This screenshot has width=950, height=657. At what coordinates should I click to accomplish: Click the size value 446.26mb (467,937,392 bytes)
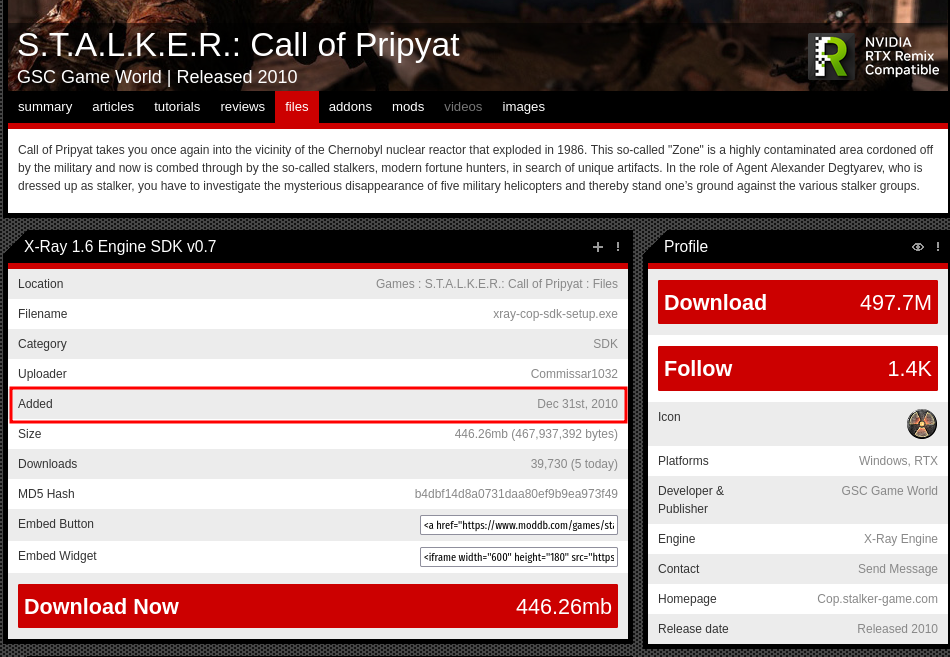[536, 434]
